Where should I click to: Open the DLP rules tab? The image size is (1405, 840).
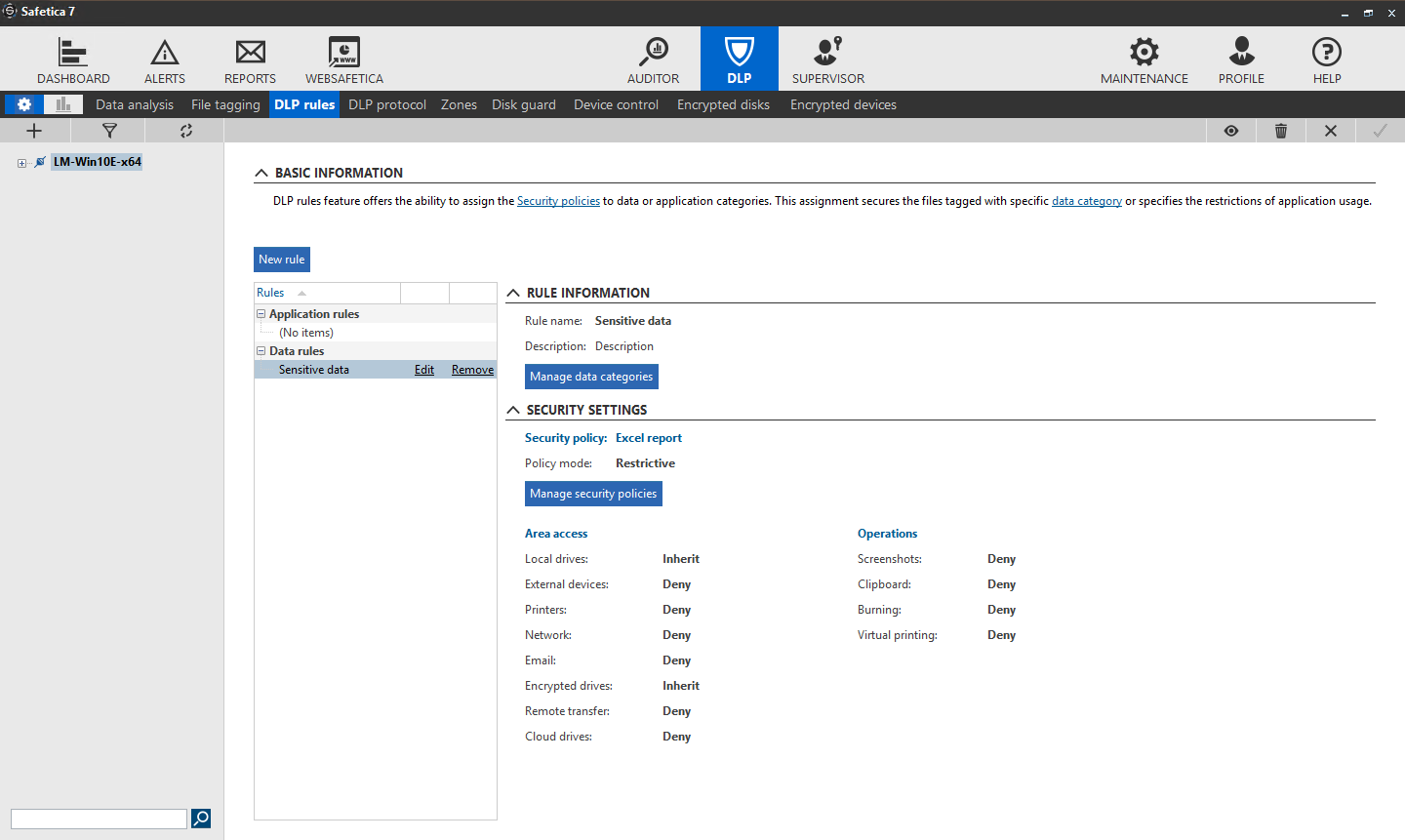[304, 104]
